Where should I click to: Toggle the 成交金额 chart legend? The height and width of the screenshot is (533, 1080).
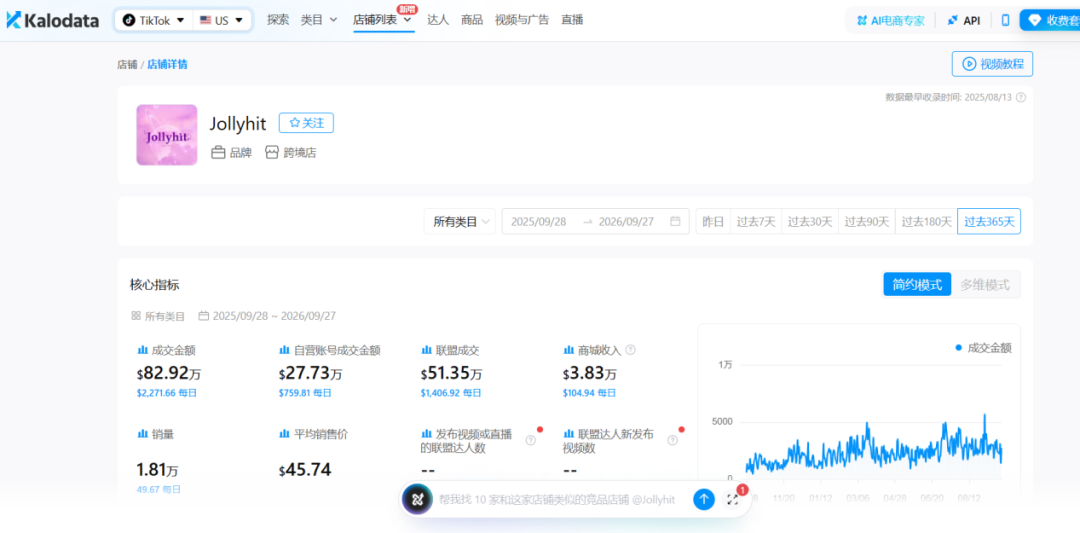click(983, 348)
